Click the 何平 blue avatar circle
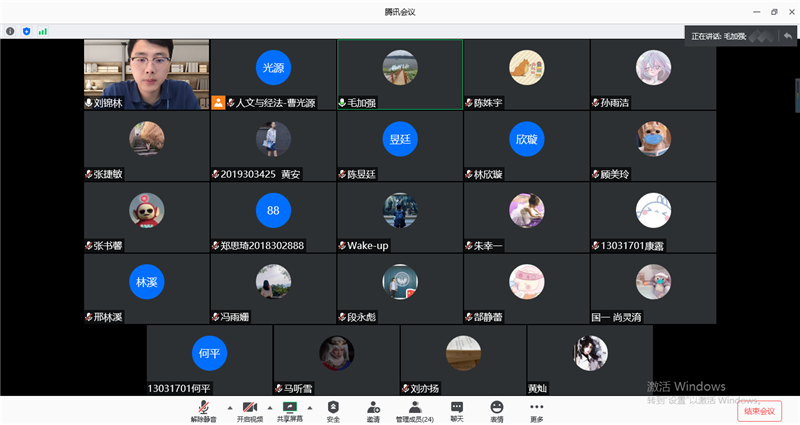 click(x=210, y=353)
